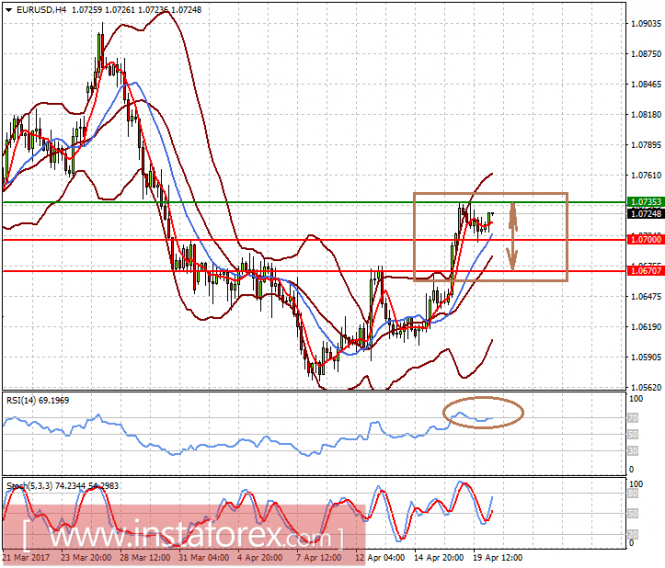This screenshot has width=665, height=568.
Task: Select the brown ellipse on the RSI panel
Action: (x=483, y=412)
